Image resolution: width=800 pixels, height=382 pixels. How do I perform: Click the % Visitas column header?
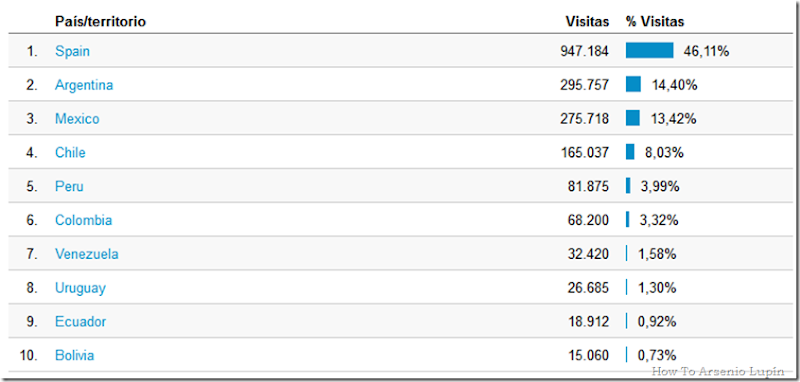[x=655, y=22]
